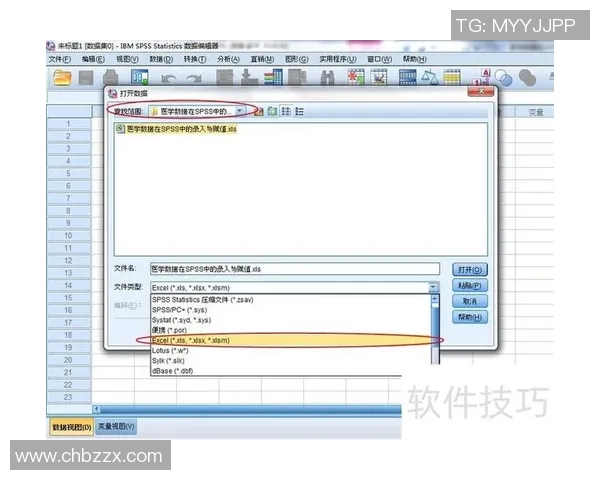Click the Run descriptive statistics icon

[x=297, y=77]
